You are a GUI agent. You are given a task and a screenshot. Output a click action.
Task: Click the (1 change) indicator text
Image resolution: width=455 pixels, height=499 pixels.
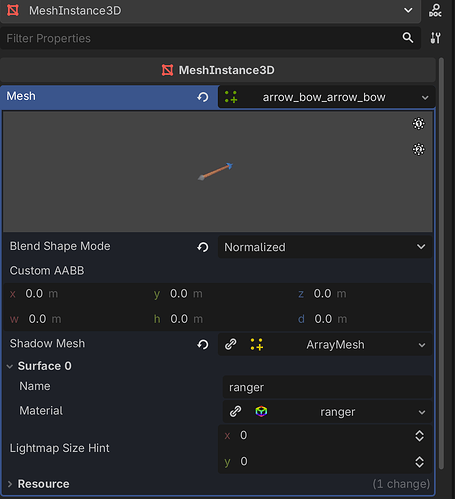coord(401,484)
